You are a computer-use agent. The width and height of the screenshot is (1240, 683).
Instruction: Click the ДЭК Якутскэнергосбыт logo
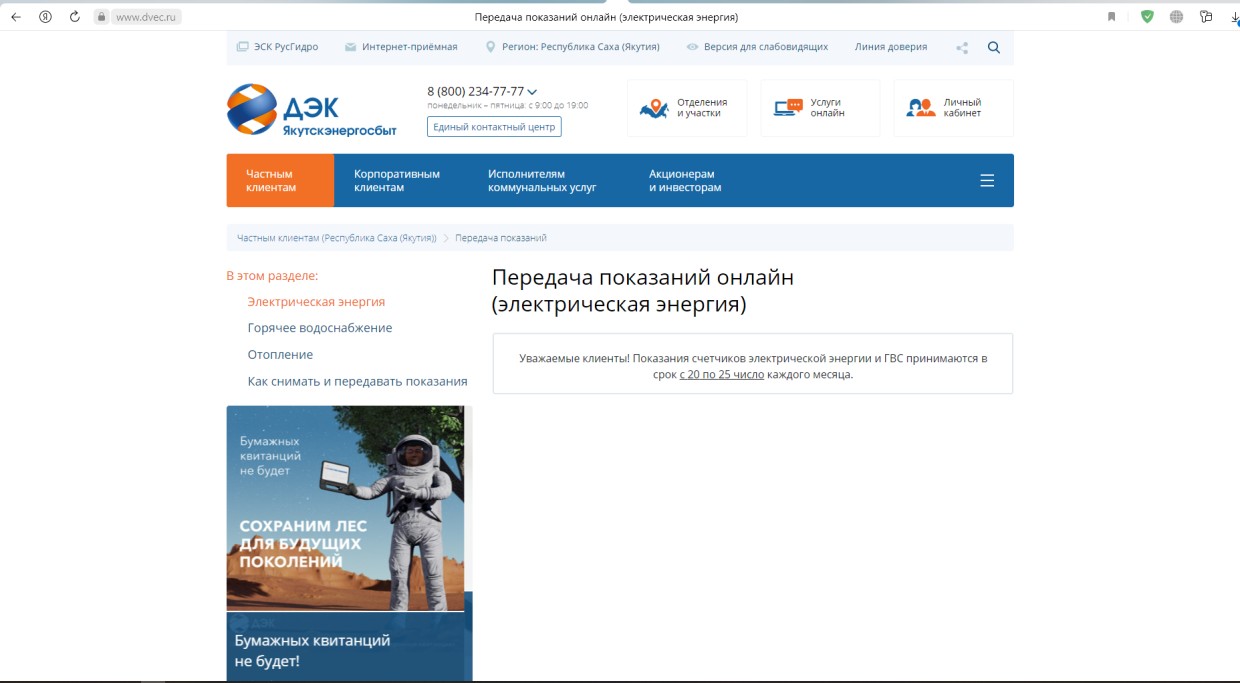[x=311, y=108]
